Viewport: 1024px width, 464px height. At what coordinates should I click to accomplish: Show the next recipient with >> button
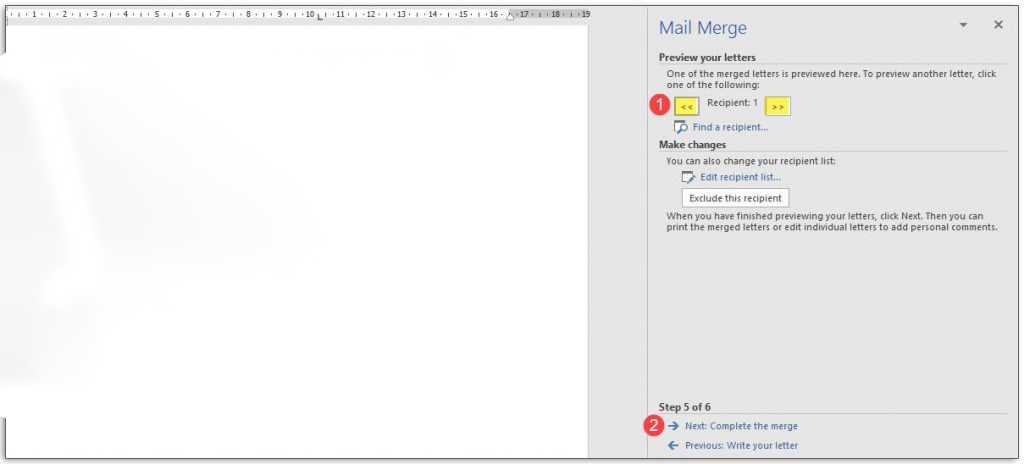[x=778, y=107]
